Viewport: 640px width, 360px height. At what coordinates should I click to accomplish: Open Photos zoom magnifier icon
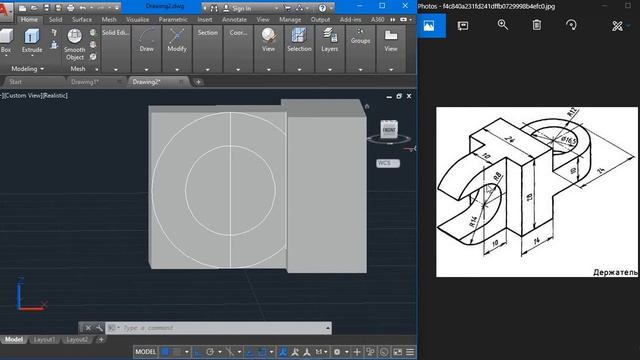503,25
